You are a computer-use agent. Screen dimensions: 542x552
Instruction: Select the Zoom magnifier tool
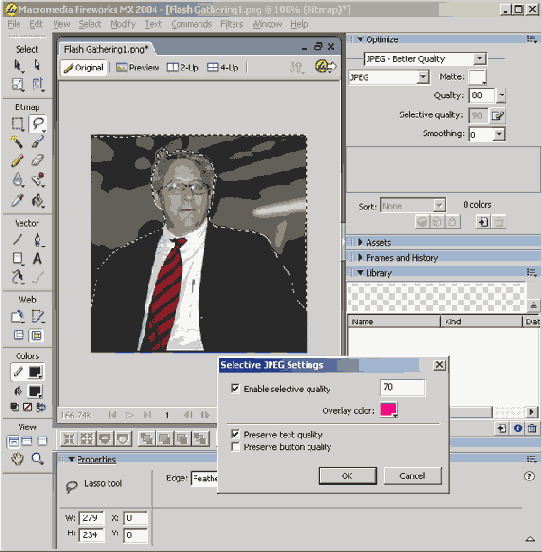(x=37, y=458)
